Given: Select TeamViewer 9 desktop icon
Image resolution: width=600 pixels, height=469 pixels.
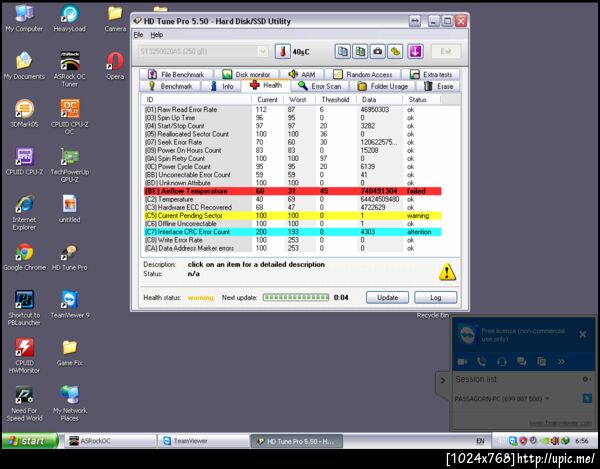Looking at the screenshot, I should pos(70,304).
